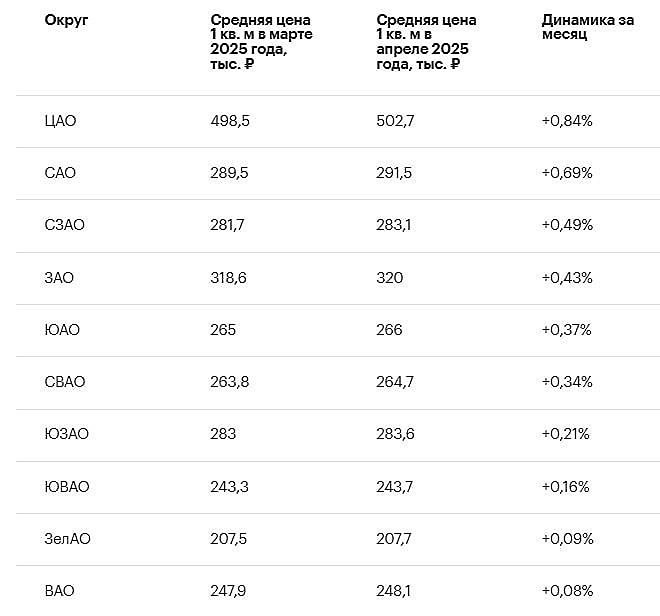This screenshot has width=660, height=616.
Task: Select the ЦАО district row label
Action: tap(60, 121)
